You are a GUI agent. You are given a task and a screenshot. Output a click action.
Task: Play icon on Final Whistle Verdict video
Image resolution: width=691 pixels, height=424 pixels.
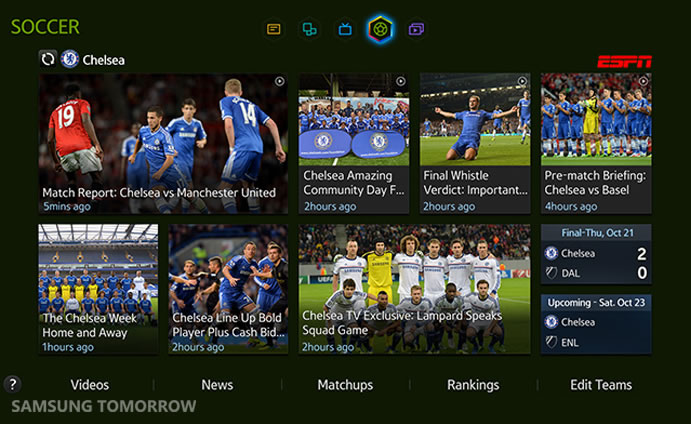522,81
